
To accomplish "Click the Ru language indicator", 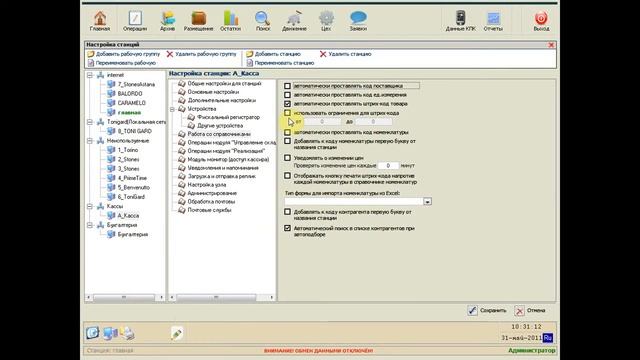I will click(x=548, y=338).
